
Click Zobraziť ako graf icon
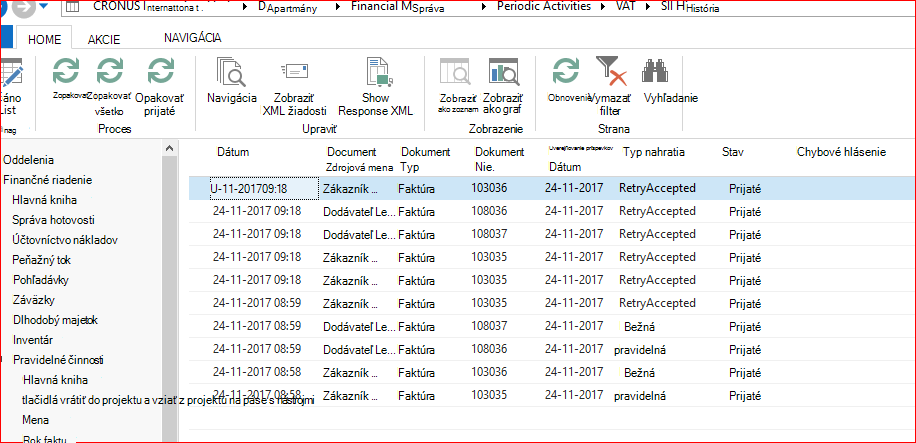click(x=504, y=71)
